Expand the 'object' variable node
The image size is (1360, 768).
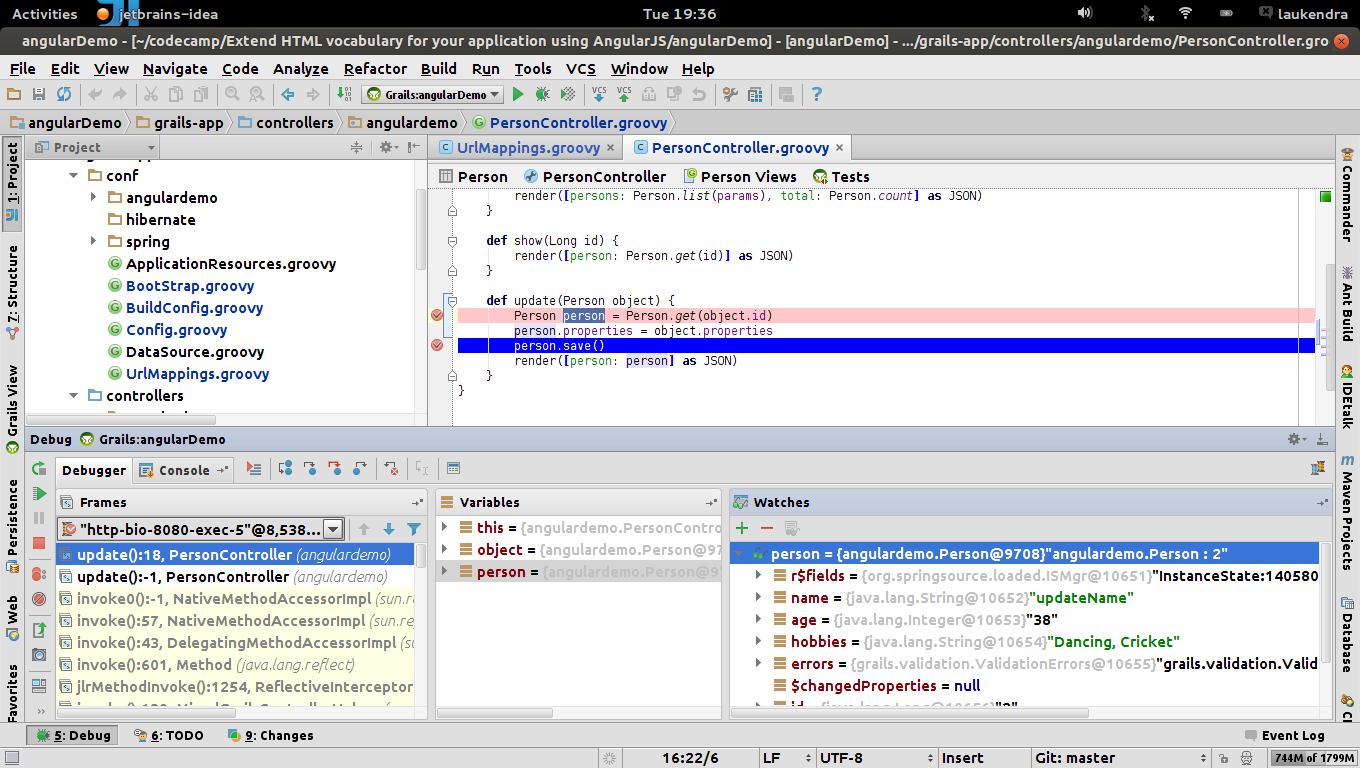[x=446, y=550]
